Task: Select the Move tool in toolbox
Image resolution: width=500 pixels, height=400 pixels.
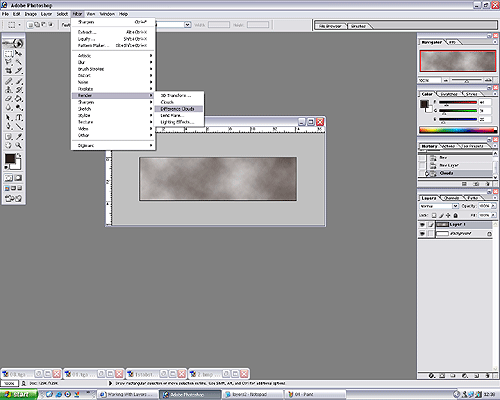Action: (19, 53)
